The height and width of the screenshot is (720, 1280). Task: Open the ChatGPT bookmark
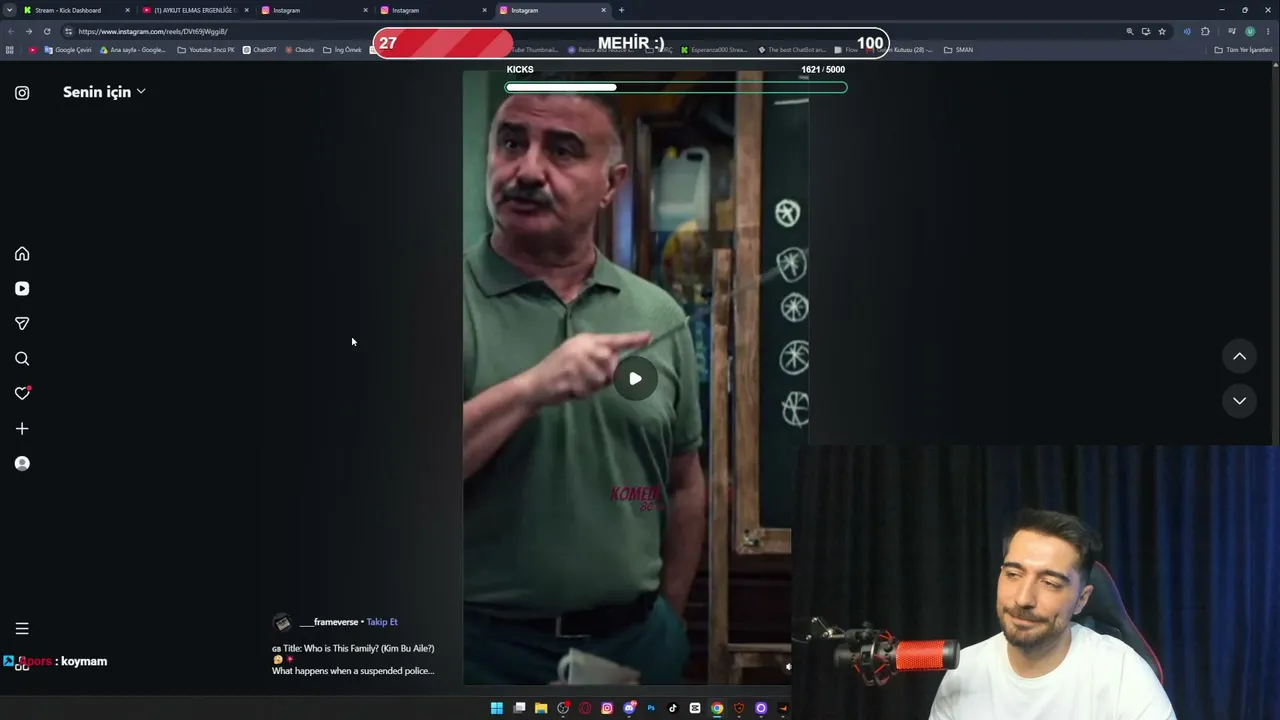(260, 50)
